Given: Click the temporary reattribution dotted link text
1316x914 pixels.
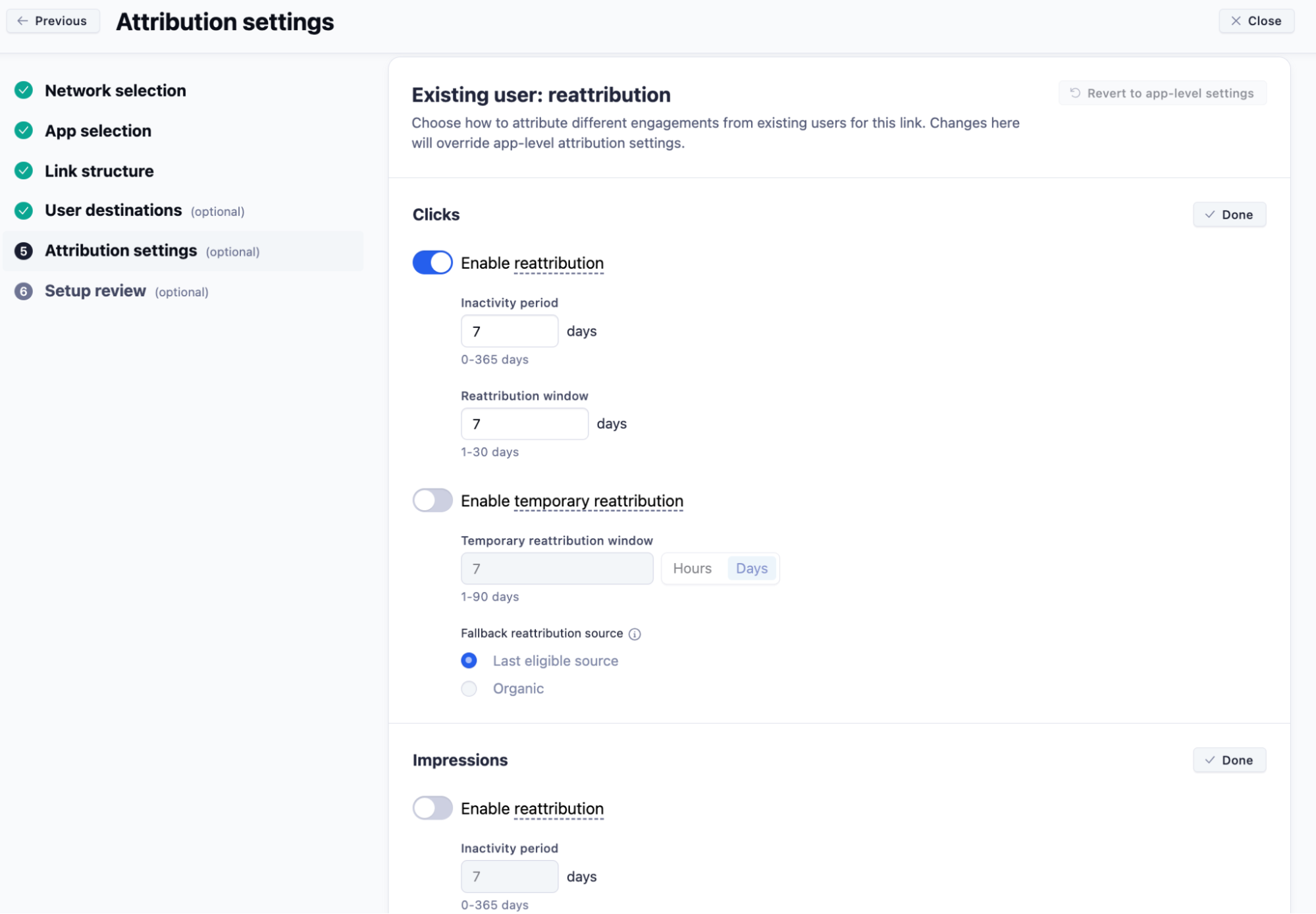Looking at the screenshot, I should point(598,501).
